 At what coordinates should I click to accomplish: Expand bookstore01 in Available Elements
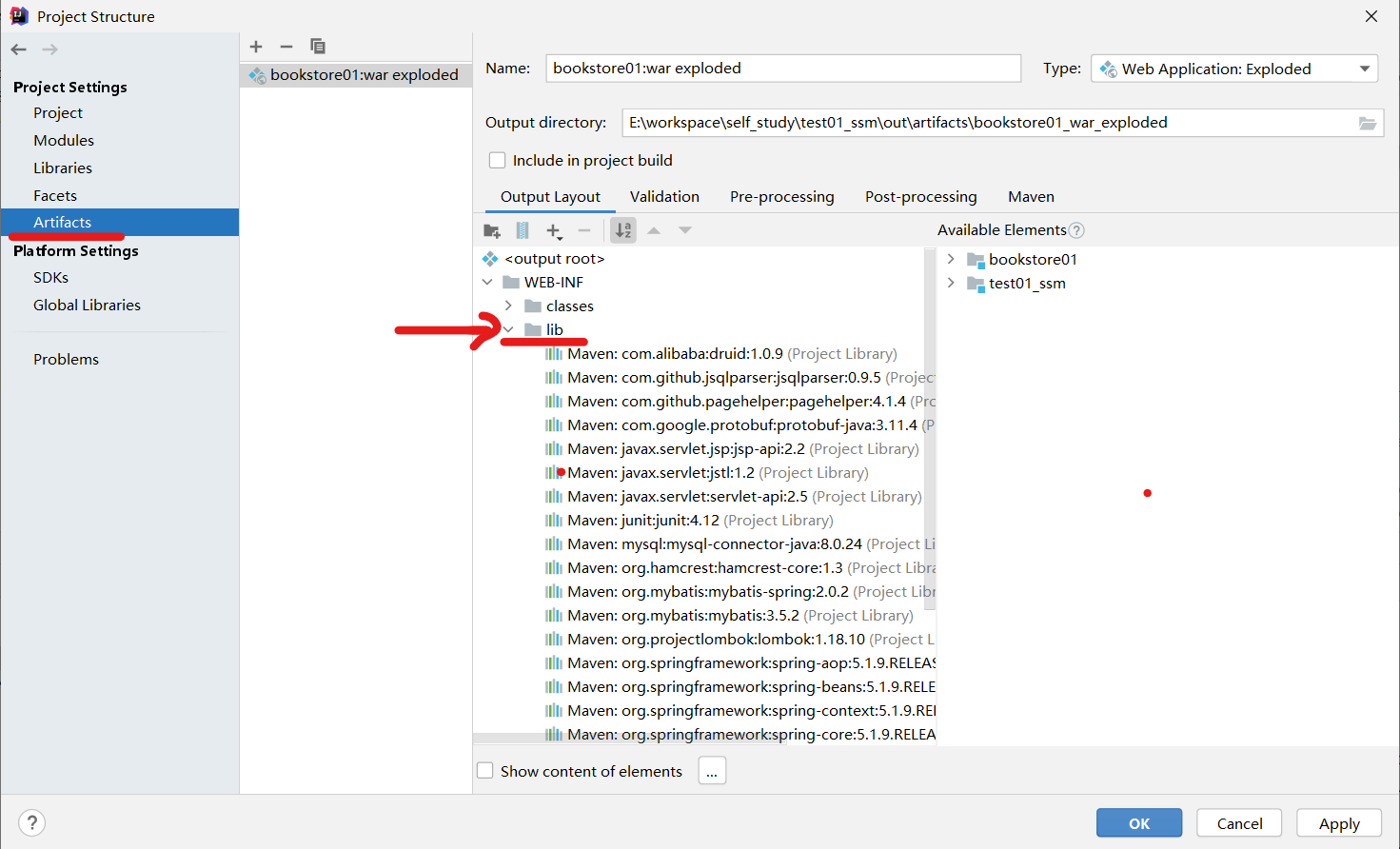pyautogui.click(x=951, y=260)
